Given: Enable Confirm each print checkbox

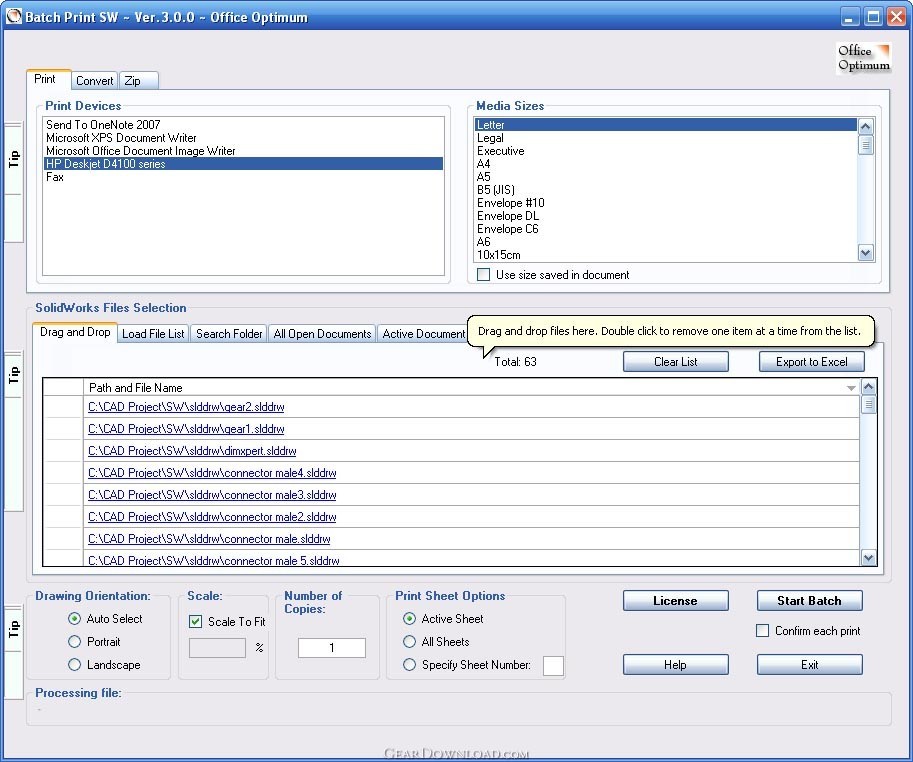Looking at the screenshot, I should 762,630.
